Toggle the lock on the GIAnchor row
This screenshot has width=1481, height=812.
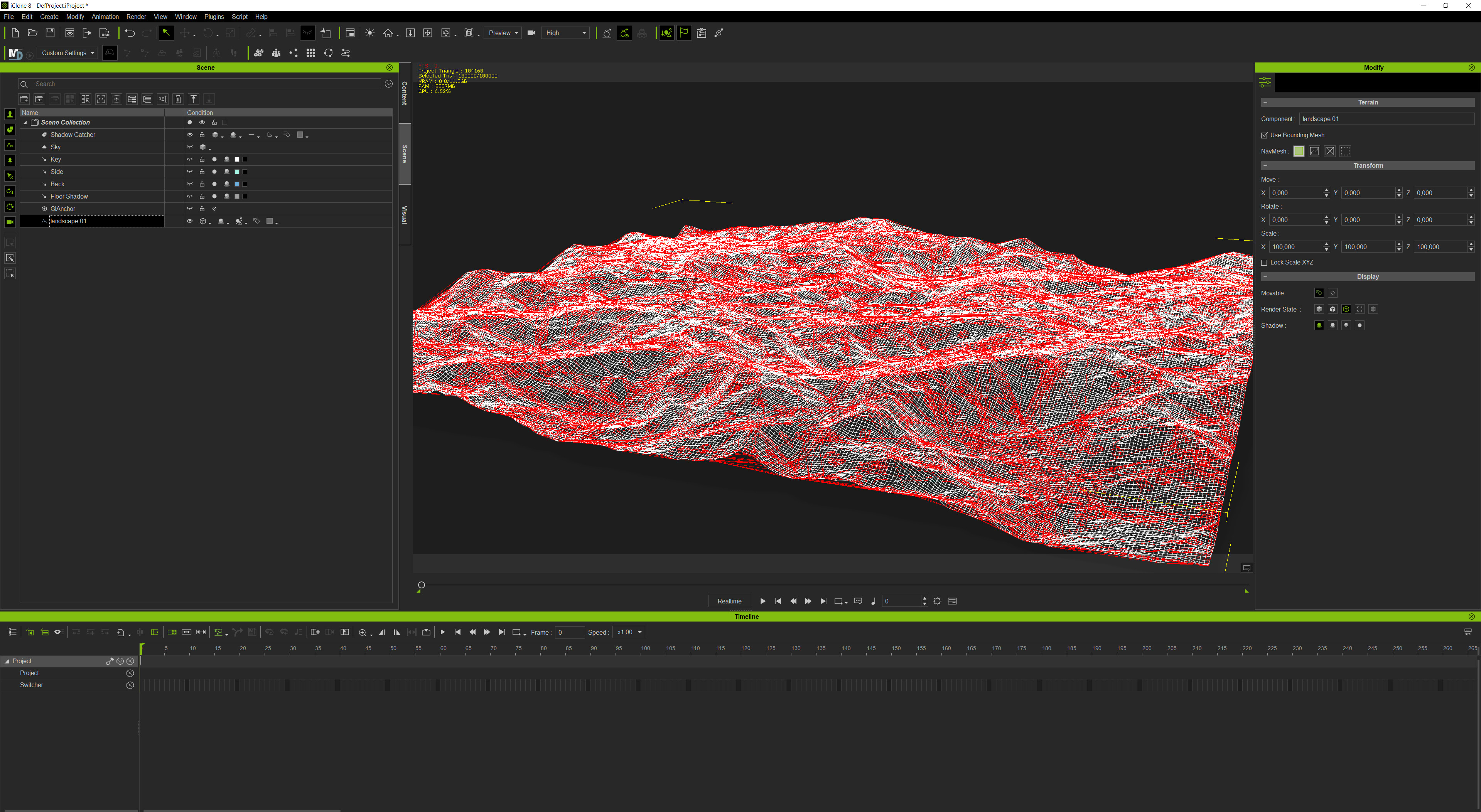[x=202, y=209]
